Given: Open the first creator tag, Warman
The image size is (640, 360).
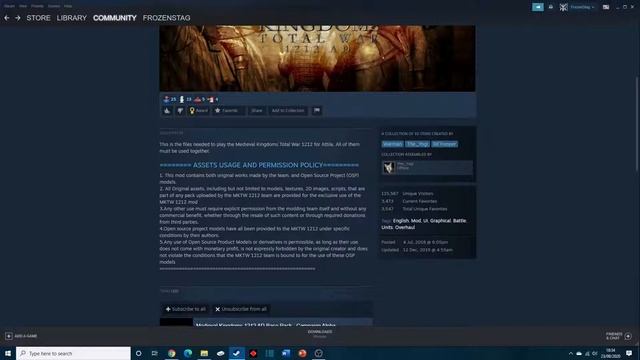Looking at the screenshot, I should tap(393, 144).
